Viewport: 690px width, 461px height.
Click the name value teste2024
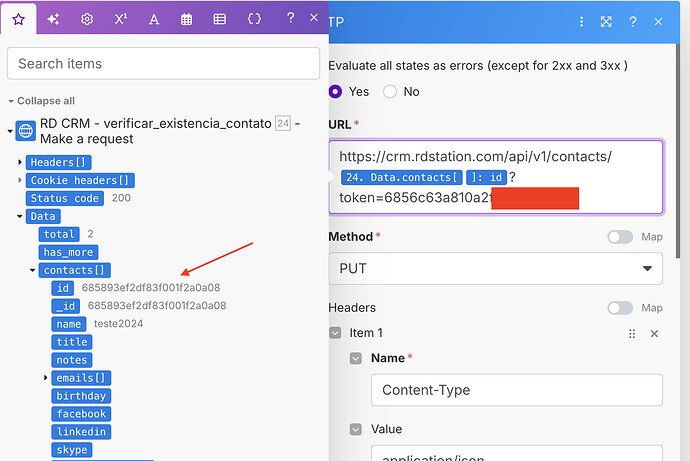click(118, 324)
